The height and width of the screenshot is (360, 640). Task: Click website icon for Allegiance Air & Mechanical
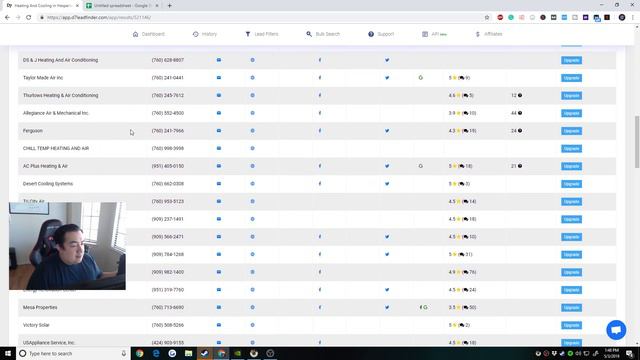(252, 113)
